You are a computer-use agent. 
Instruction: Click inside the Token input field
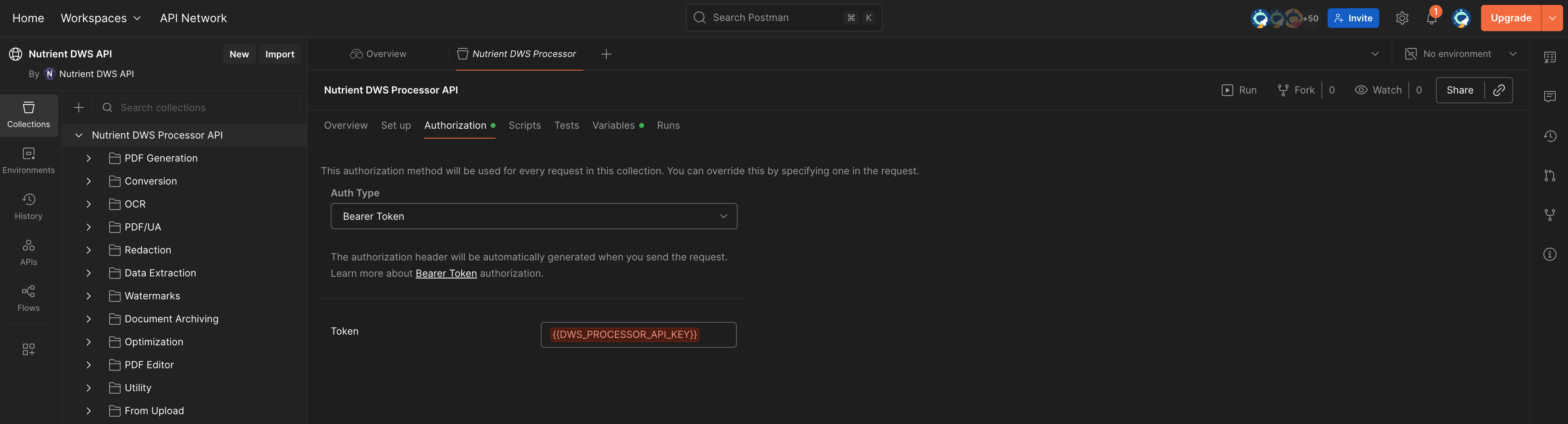(638, 335)
